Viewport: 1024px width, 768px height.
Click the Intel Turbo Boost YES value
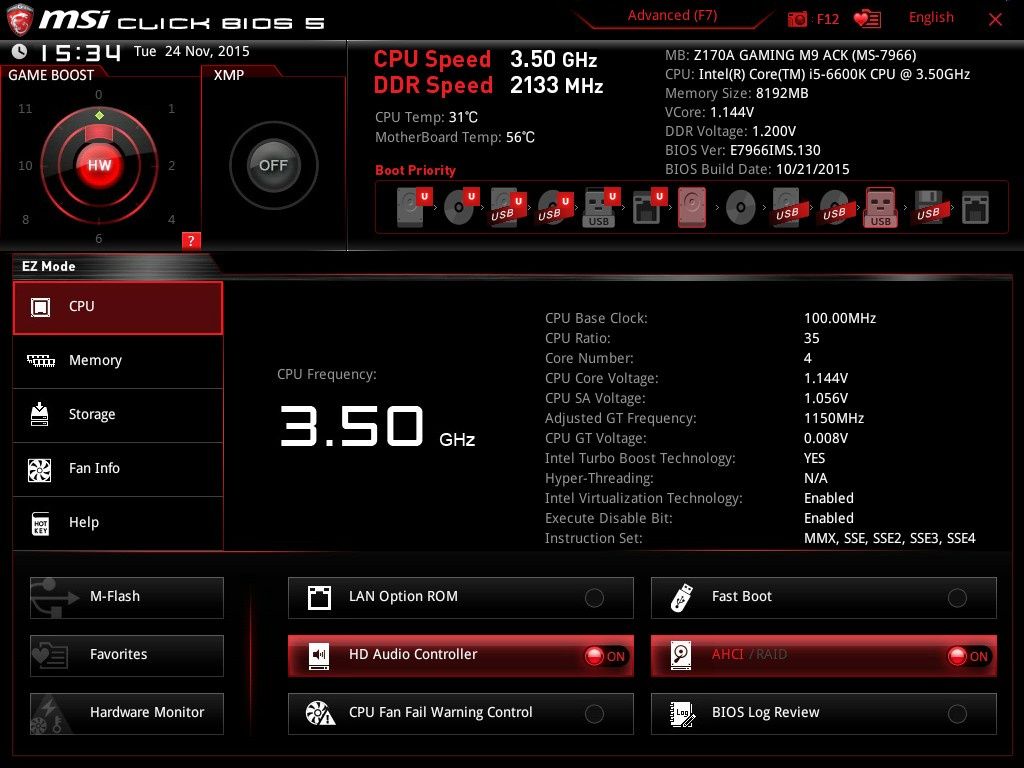(814, 458)
